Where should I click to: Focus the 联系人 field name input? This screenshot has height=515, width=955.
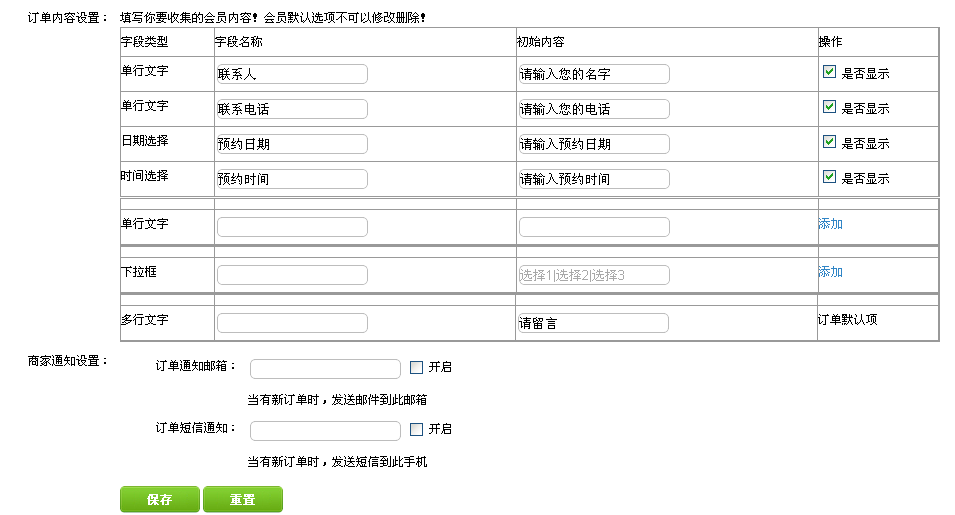tap(292, 74)
